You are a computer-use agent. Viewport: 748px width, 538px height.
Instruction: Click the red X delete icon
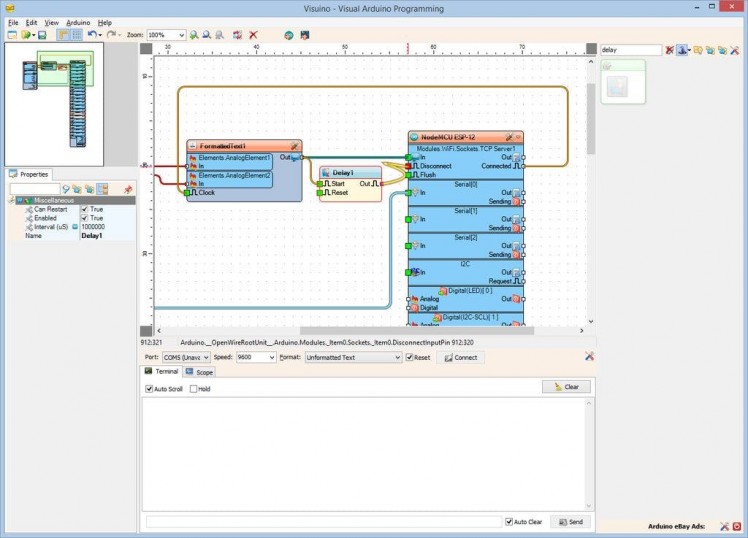click(x=253, y=35)
